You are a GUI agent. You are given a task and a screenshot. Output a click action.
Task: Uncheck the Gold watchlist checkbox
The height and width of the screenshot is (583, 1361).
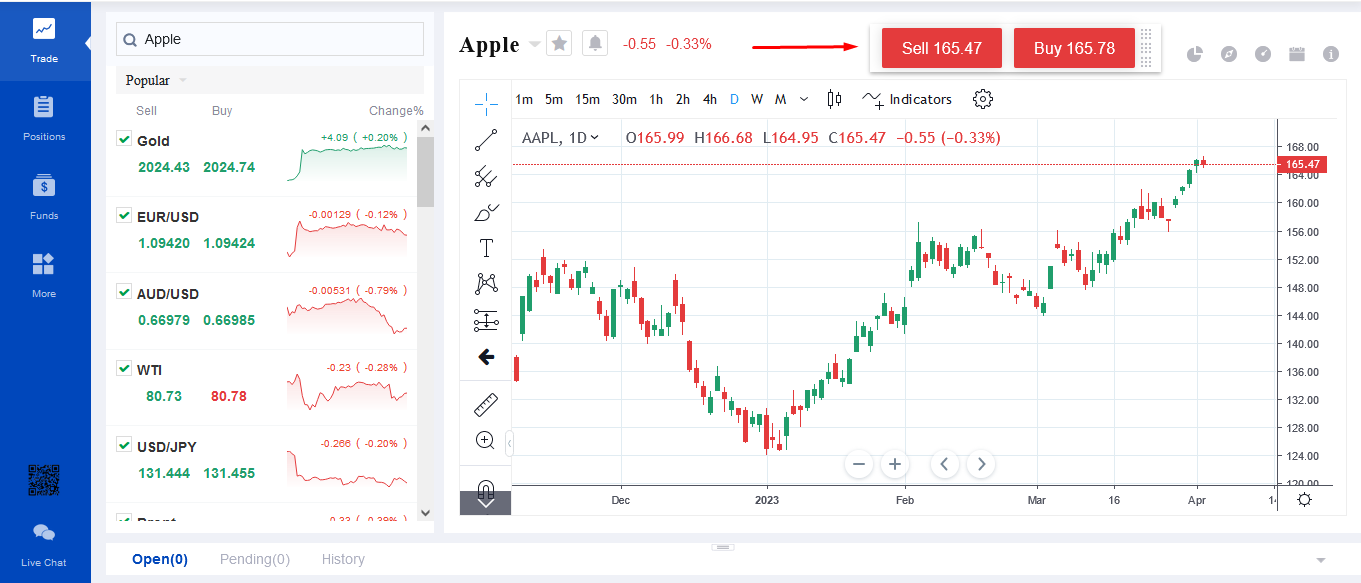[124, 139]
